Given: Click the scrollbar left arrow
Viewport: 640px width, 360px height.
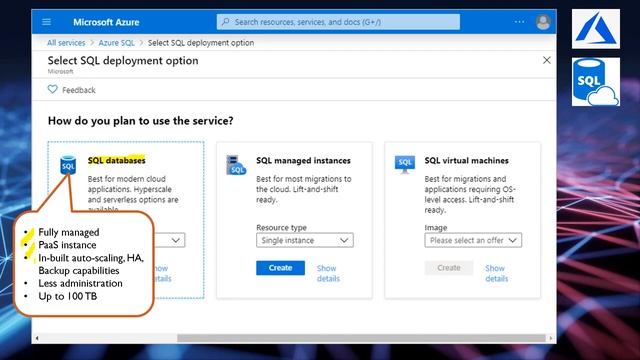Looking at the screenshot, I should click(x=37, y=338).
